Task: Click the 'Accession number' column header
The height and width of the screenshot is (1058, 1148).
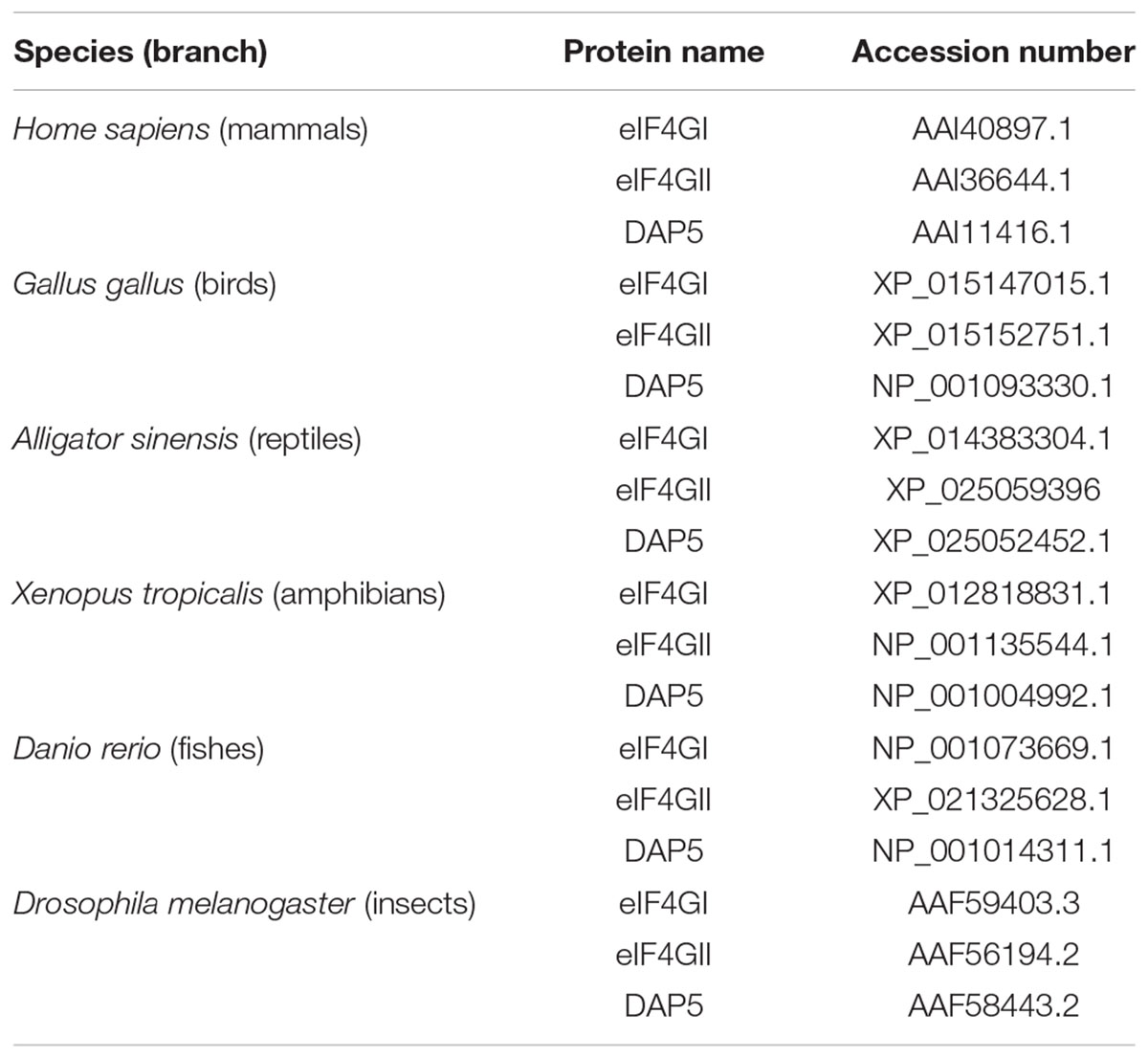Action: click(993, 52)
